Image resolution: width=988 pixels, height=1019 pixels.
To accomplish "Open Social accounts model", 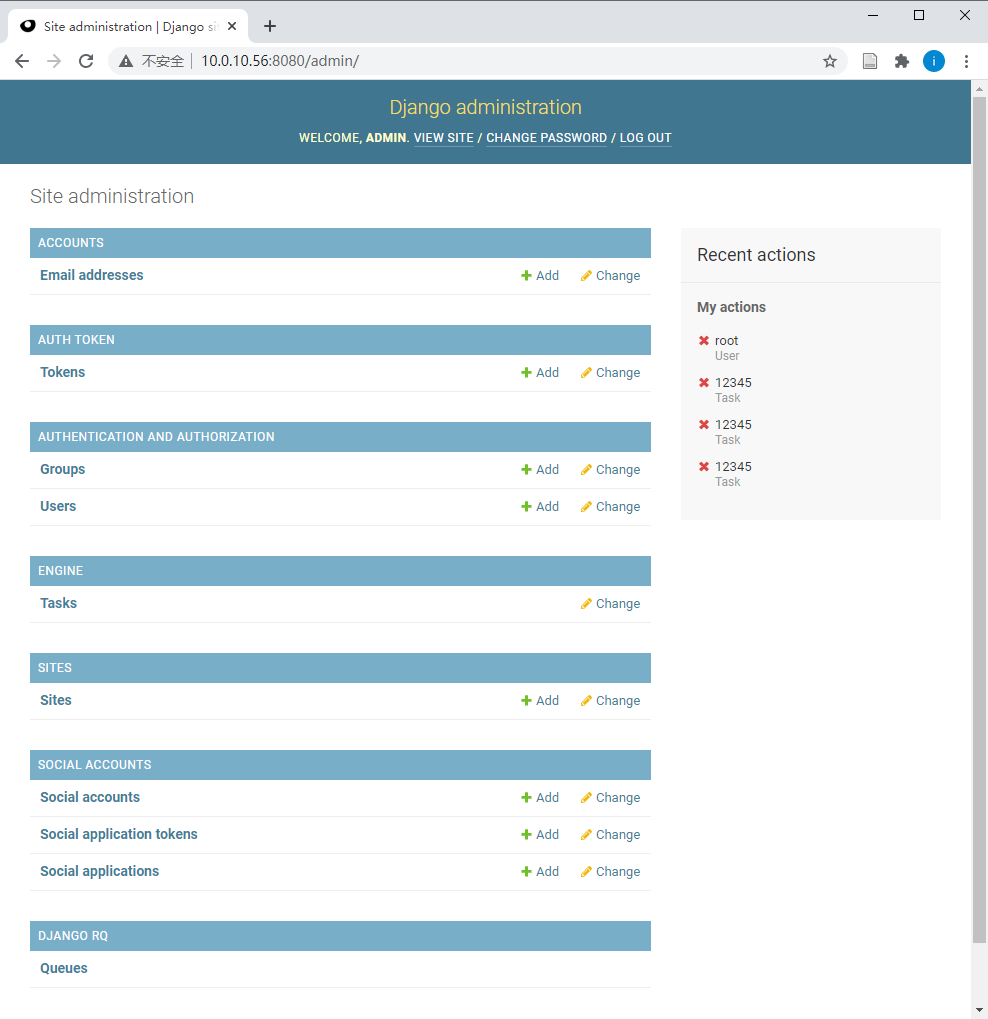I will [90, 797].
